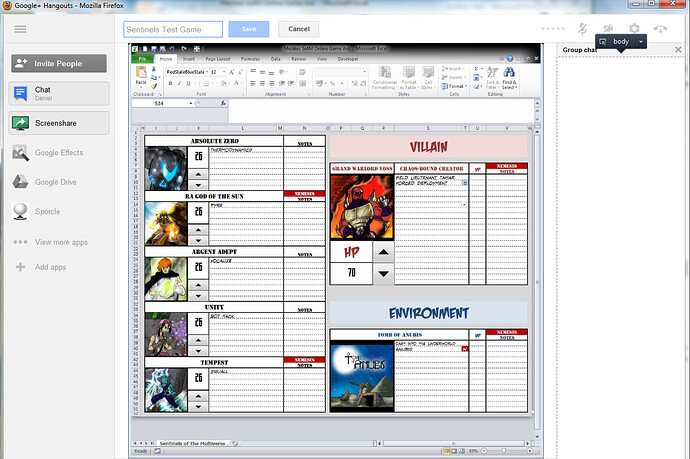
Task: Click the Insert Function fx icon
Action: point(223,103)
